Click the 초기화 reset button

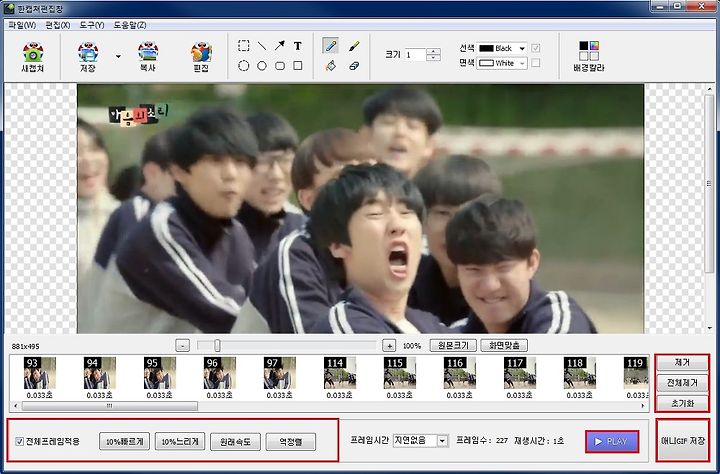pos(682,403)
